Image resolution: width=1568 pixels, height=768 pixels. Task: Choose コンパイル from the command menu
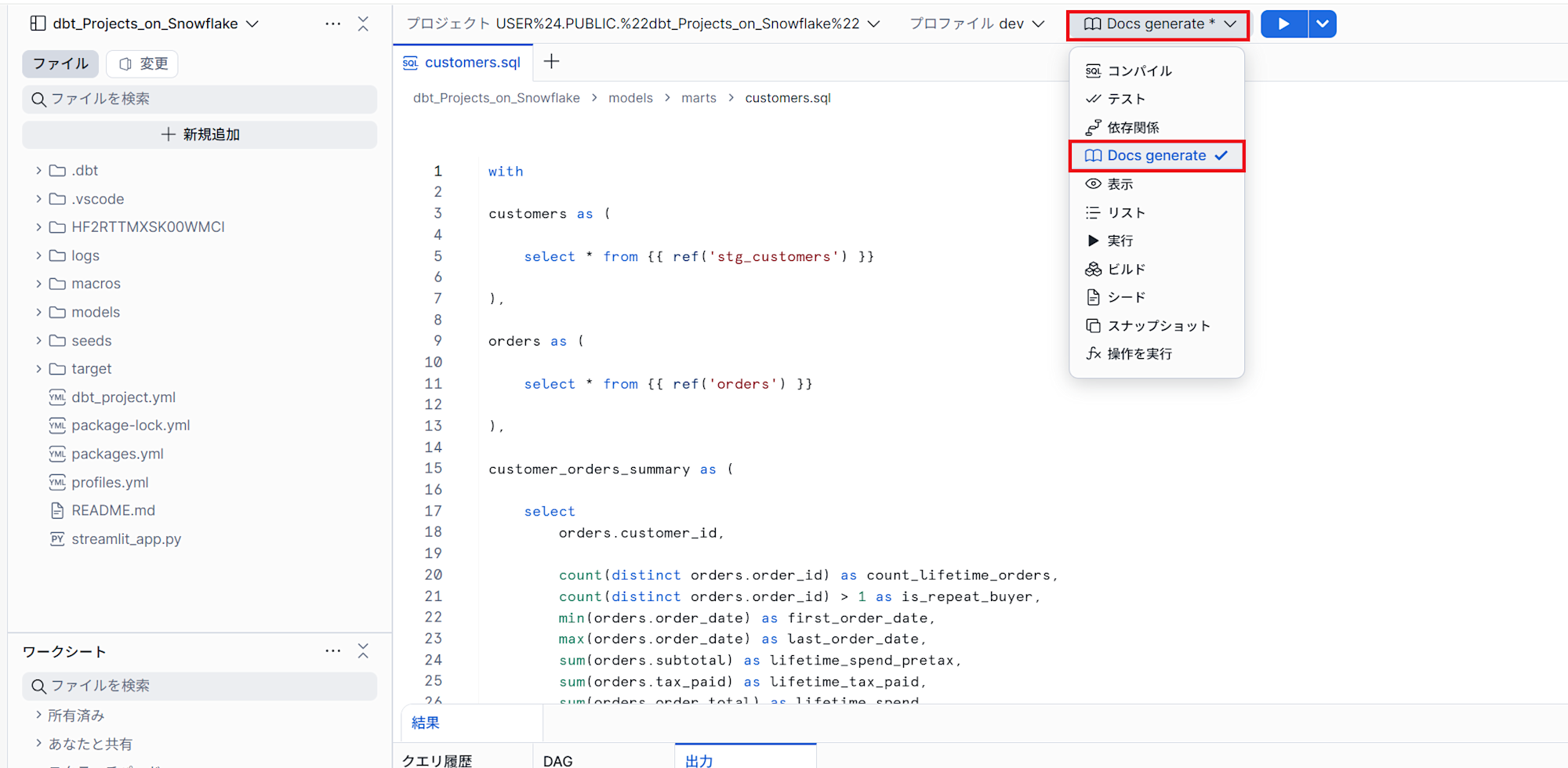coord(1156,71)
